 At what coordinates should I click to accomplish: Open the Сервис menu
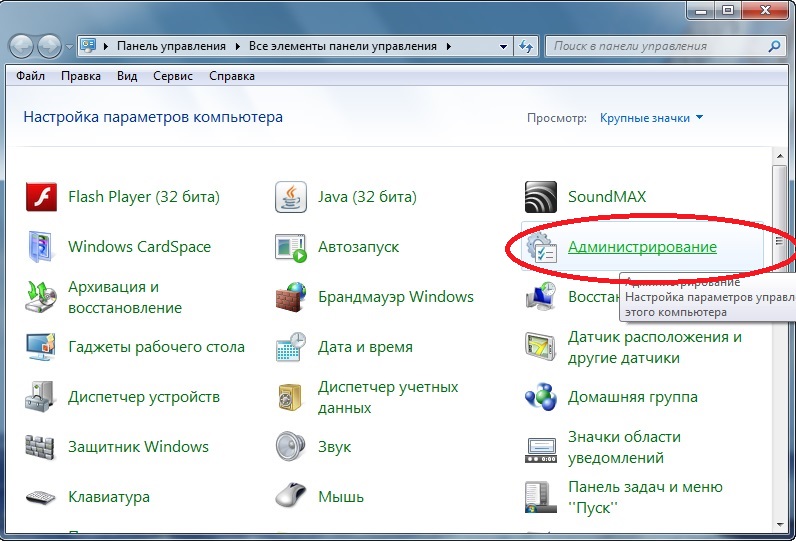pyautogui.click(x=173, y=76)
